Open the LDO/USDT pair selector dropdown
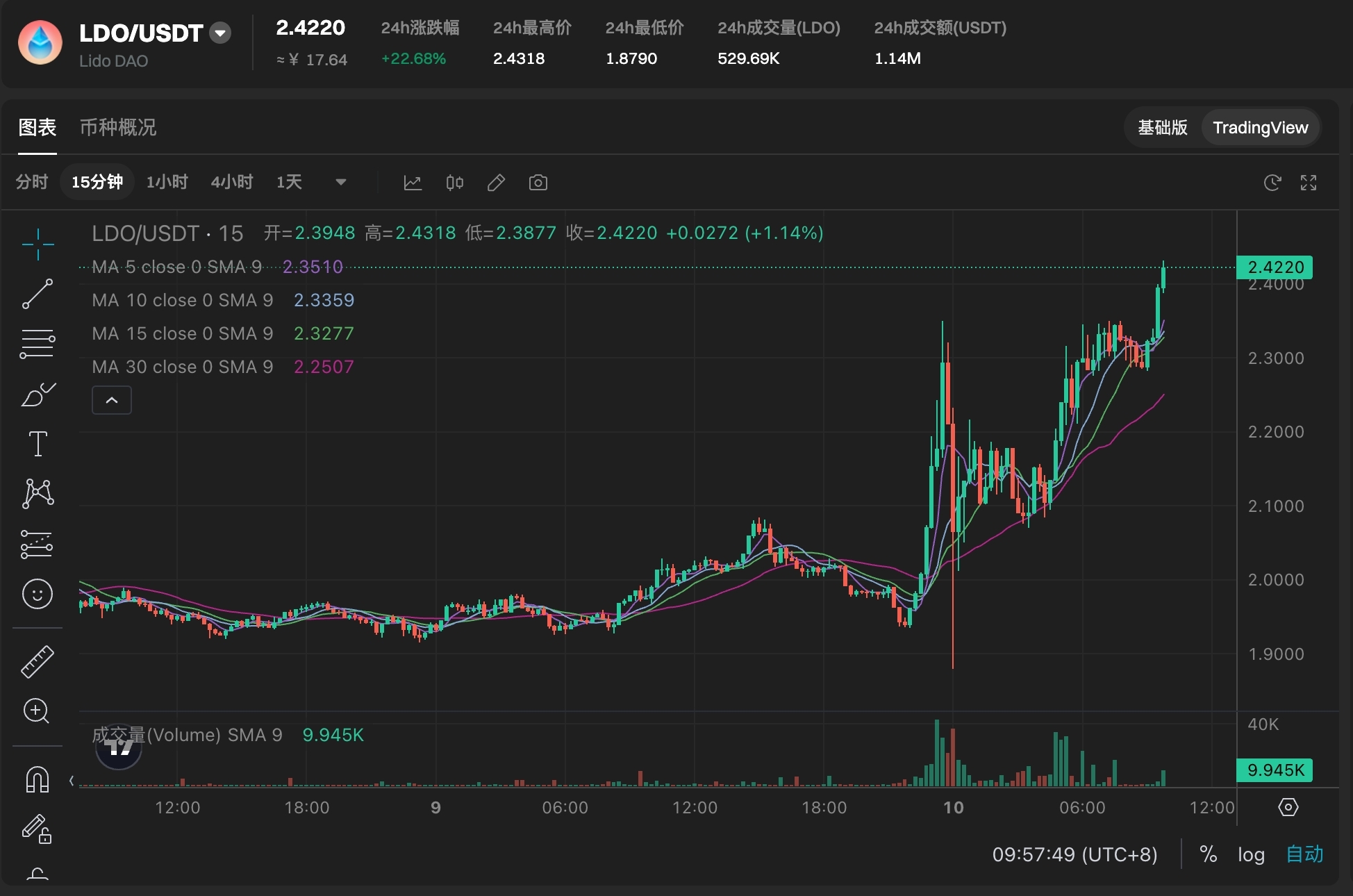 click(x=220, y=33)
